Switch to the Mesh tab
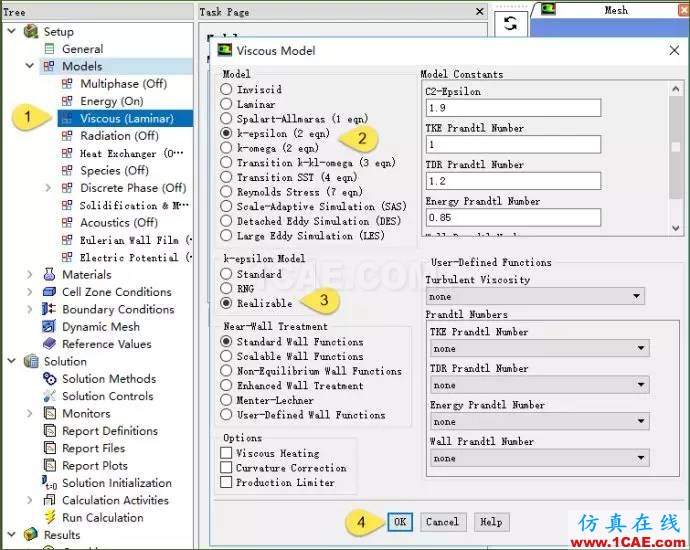 coord(616,10)
